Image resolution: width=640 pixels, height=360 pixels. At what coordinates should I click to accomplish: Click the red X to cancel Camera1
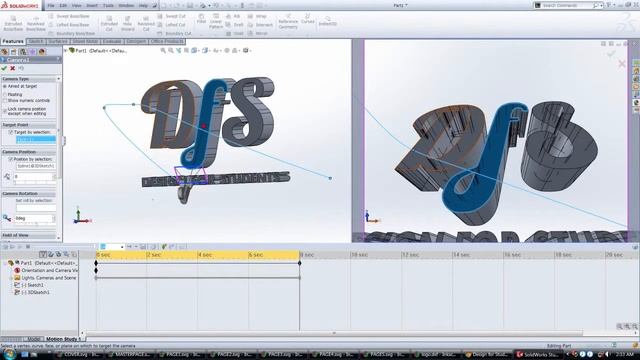coord(13,68)
